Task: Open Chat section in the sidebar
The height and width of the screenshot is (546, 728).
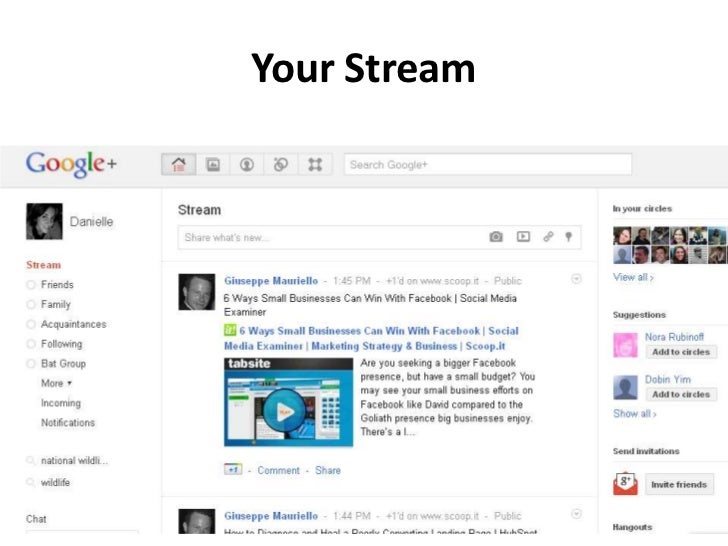Action: tap(36, 519)
